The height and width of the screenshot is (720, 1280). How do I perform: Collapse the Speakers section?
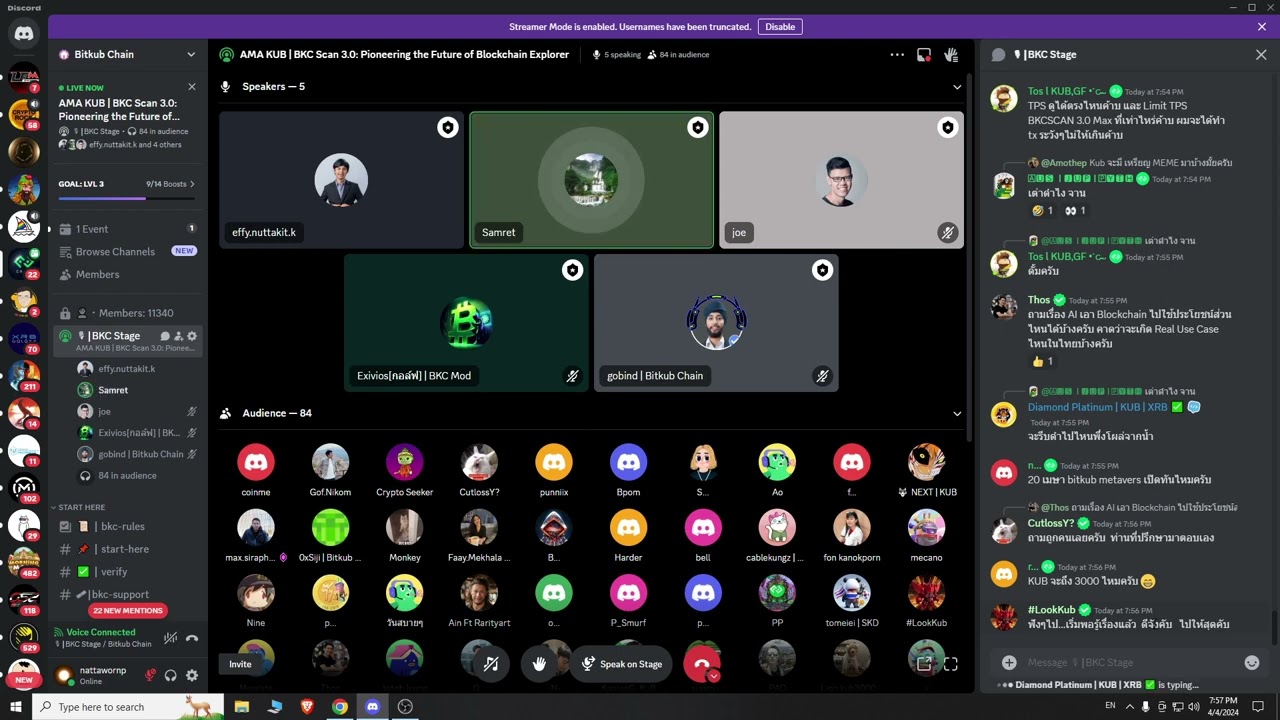tap(957, 87)
